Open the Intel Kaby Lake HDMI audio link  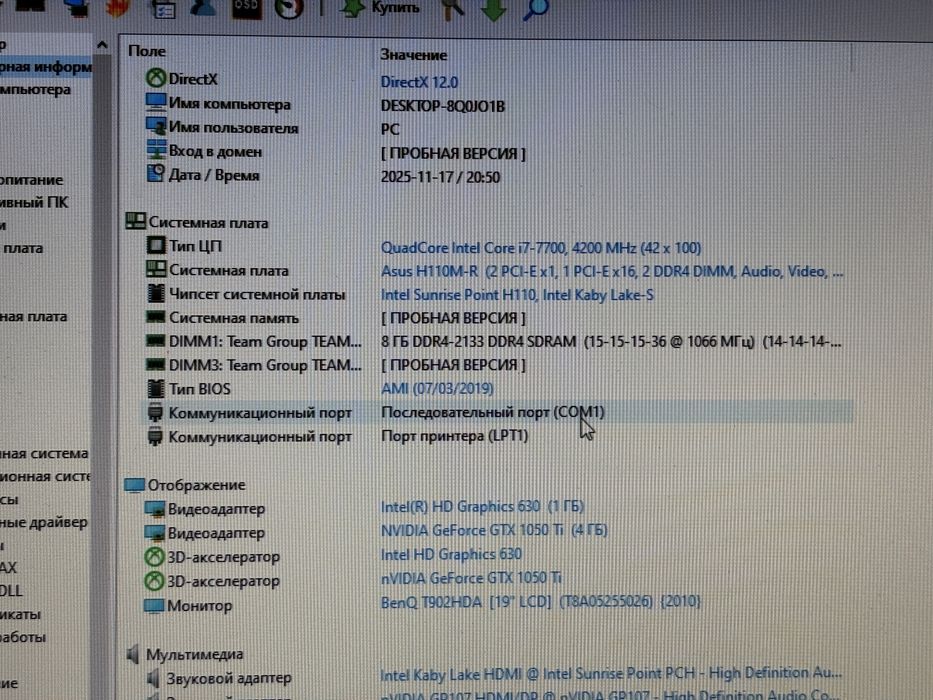pos(611,674)
